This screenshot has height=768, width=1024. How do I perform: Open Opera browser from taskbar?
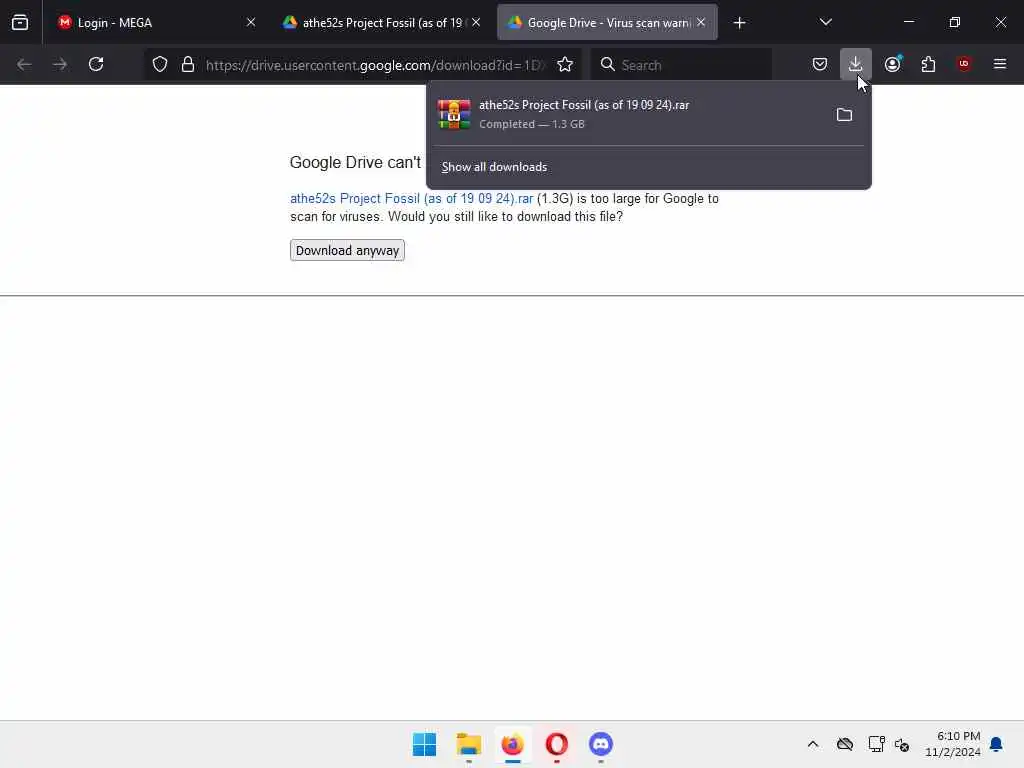pyautogui.click(x=556, y=744)
